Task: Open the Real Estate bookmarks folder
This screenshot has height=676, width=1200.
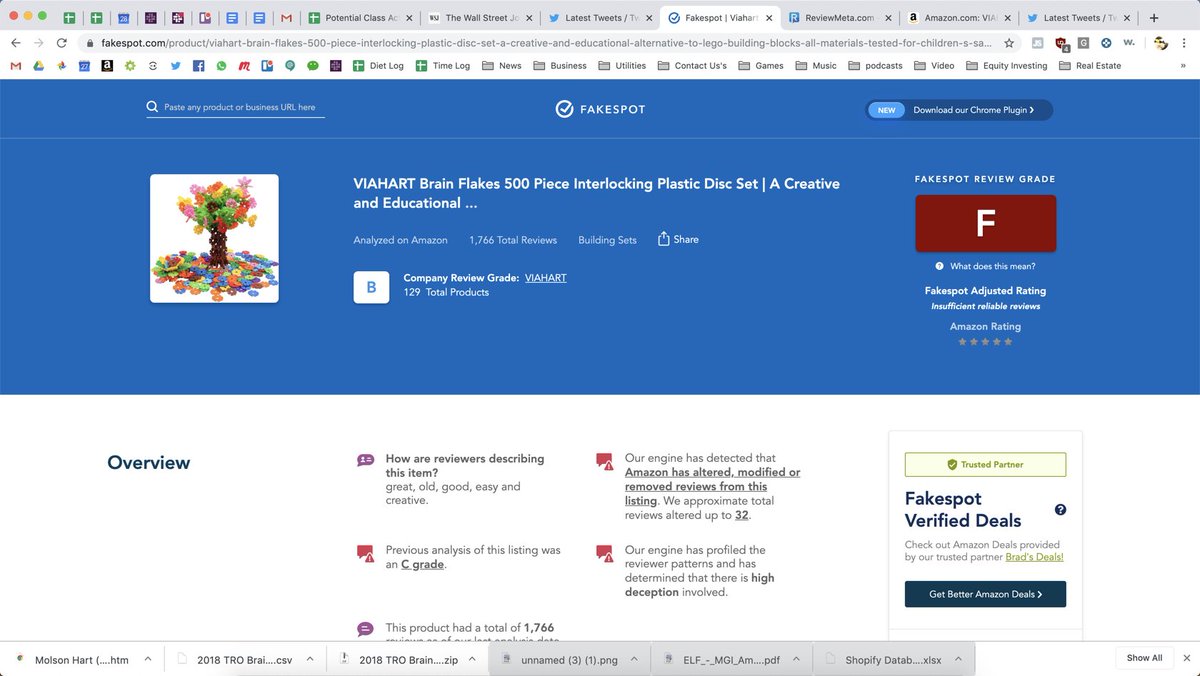Action: pyautogui.click(x=1089, y=66)
